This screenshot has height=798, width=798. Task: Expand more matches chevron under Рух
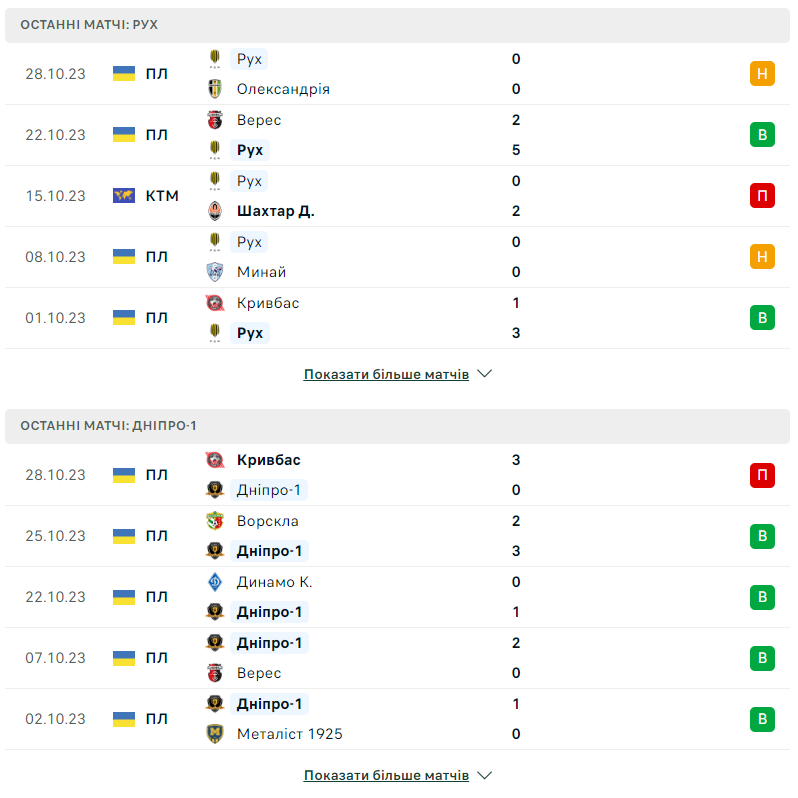(x=485, y=374)
